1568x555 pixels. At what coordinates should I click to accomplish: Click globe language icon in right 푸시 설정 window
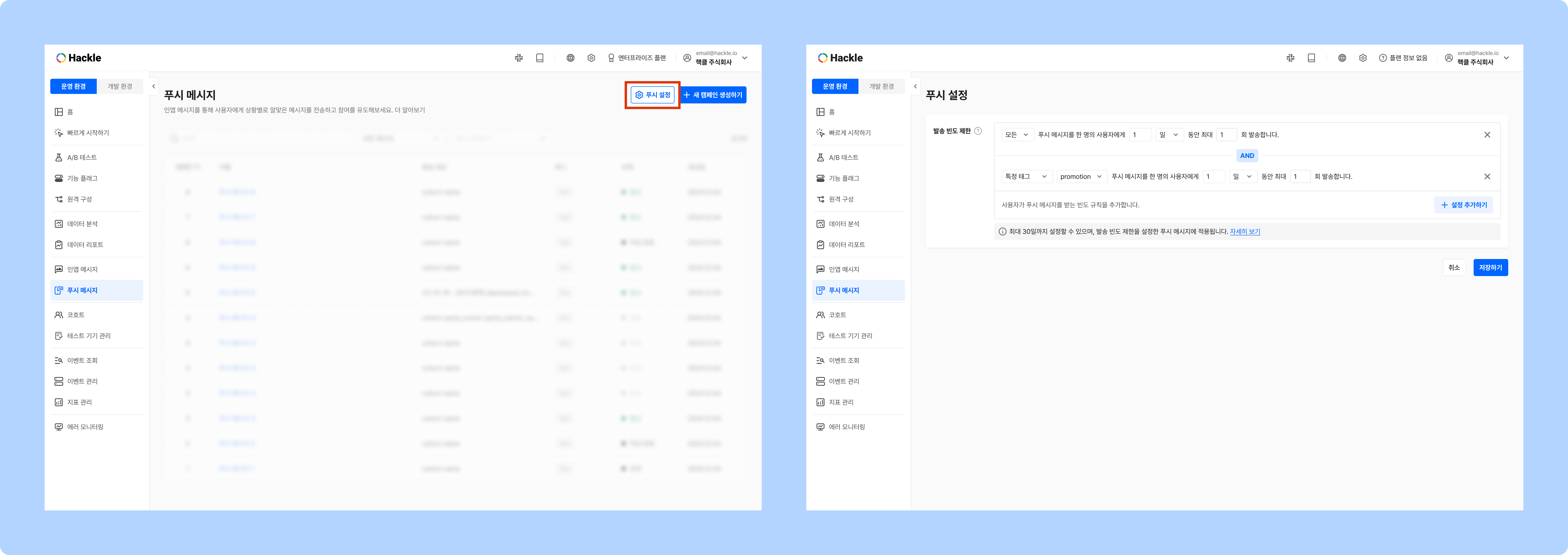[x=1342, y=58]
